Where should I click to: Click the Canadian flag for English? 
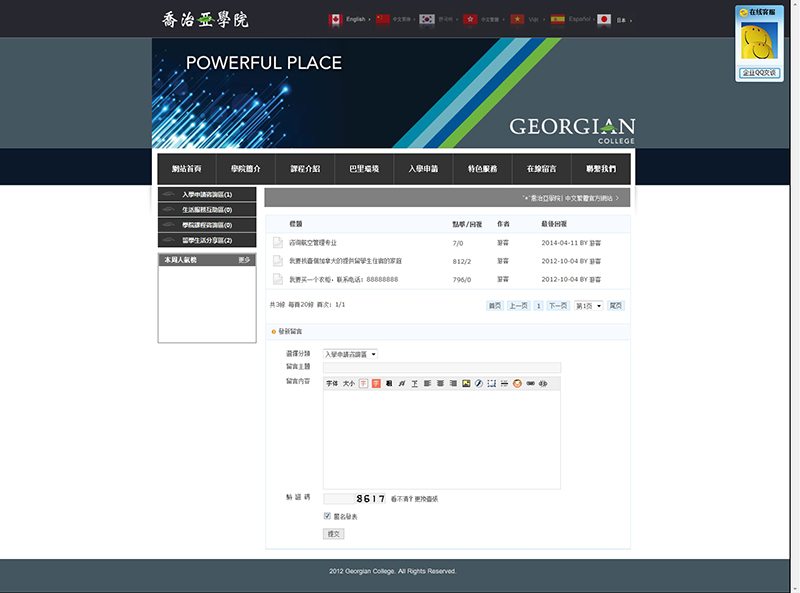click(x=335, y=19)
